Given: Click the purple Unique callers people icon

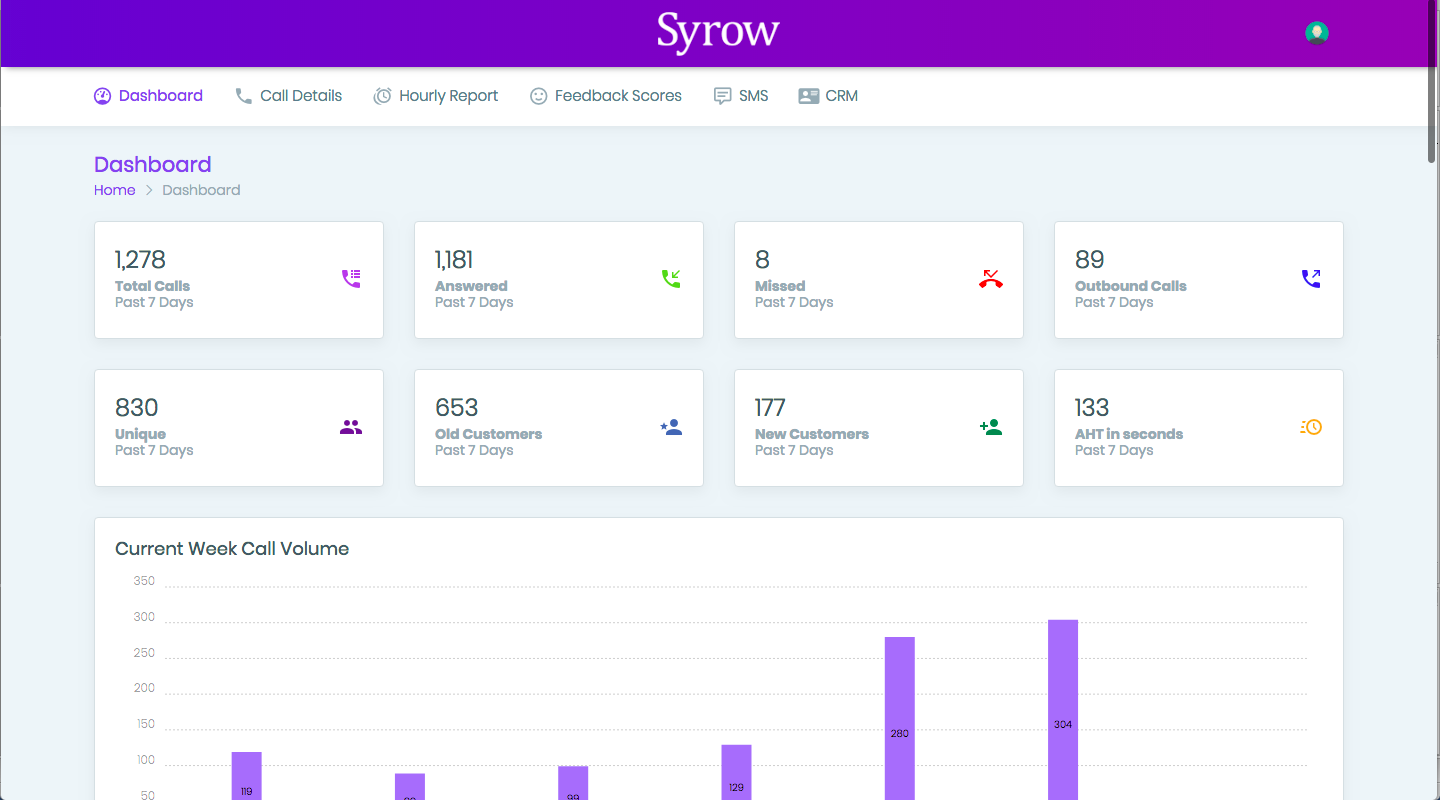Looking at the screenshot, I should pyautogui.click(x=351, y=427).
